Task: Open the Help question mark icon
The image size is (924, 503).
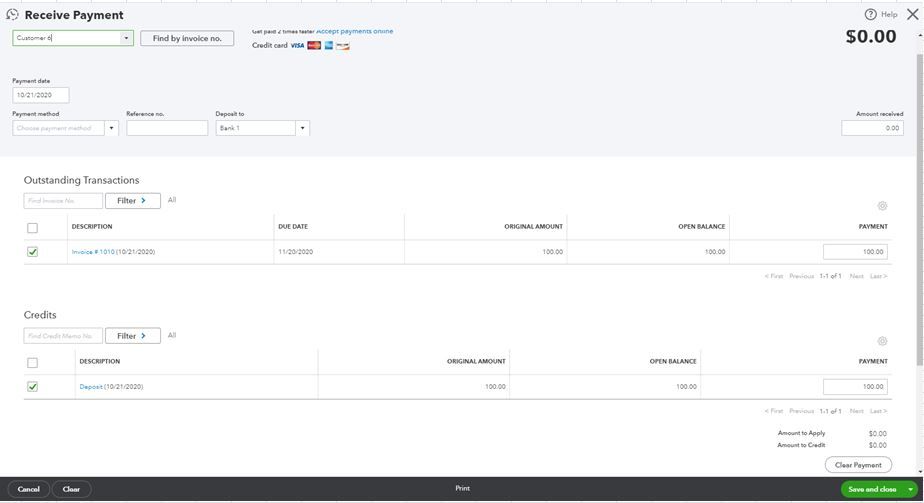Action: tap(870, 14)
